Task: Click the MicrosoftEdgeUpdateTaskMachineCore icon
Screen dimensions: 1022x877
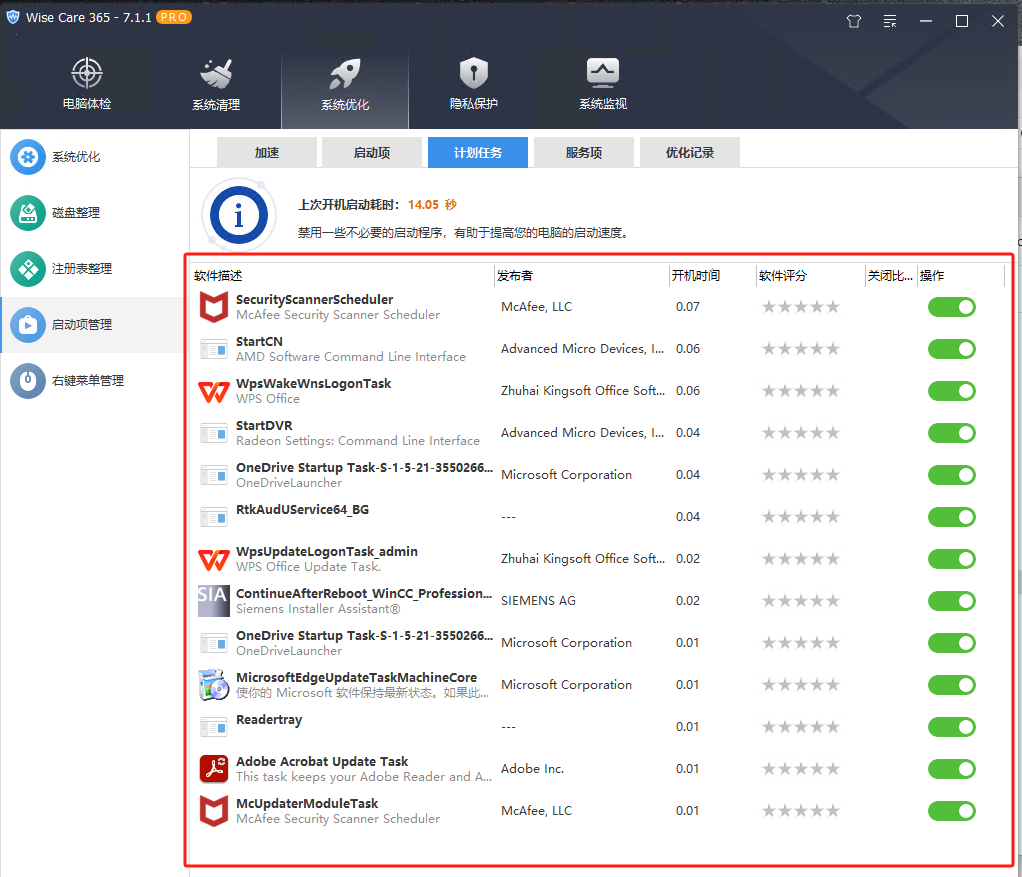Action: 214,685
